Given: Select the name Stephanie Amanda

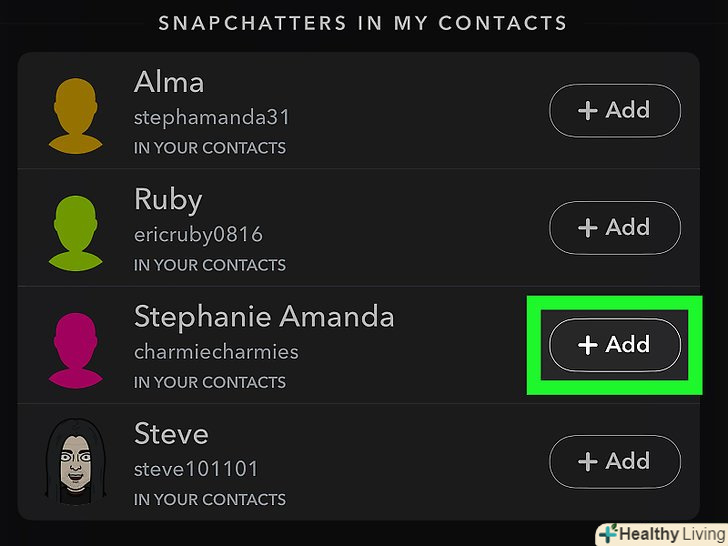Looking at the screenshot, I should [264, 317].
